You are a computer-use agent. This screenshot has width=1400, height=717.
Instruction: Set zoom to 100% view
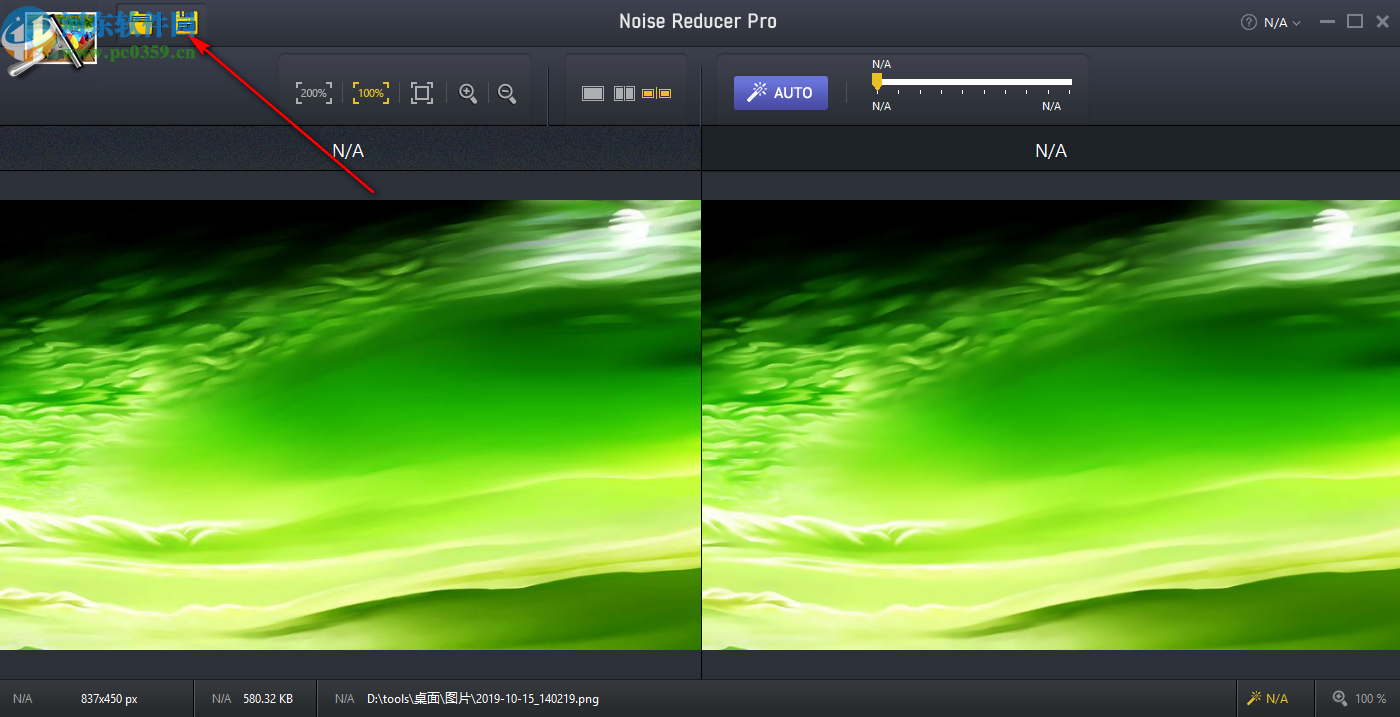point(371,93)
